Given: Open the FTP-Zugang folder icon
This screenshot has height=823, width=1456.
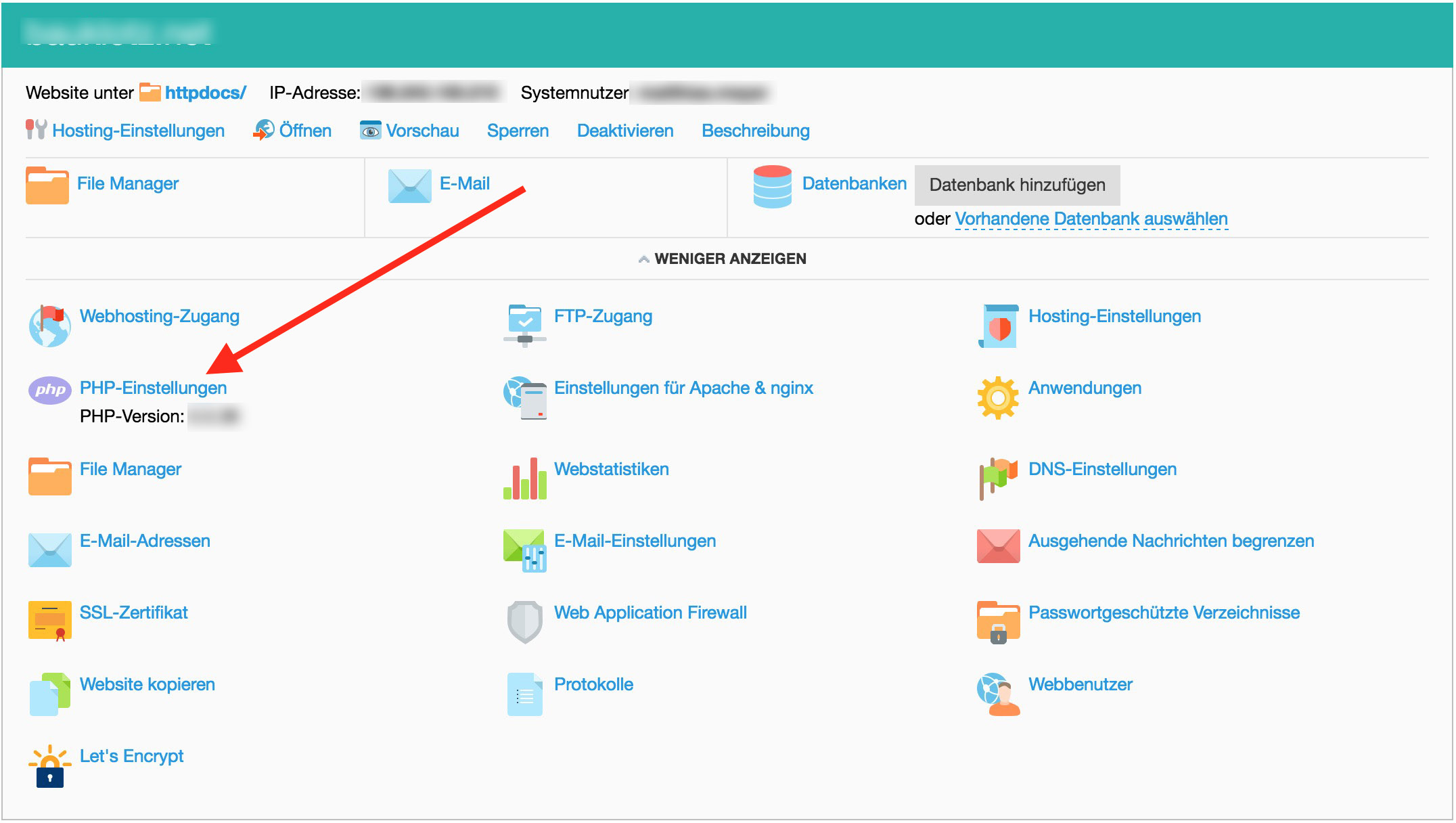Looking at the screenshot, I should (525, 326).
